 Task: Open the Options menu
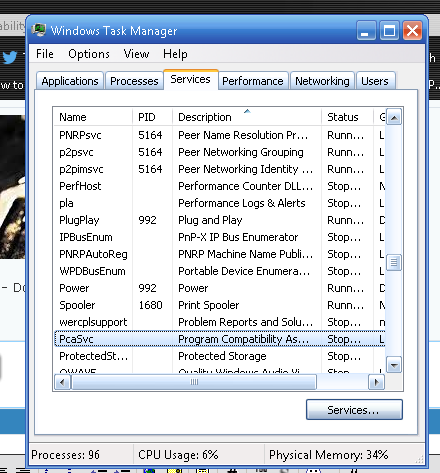click(x=89, y=54)
